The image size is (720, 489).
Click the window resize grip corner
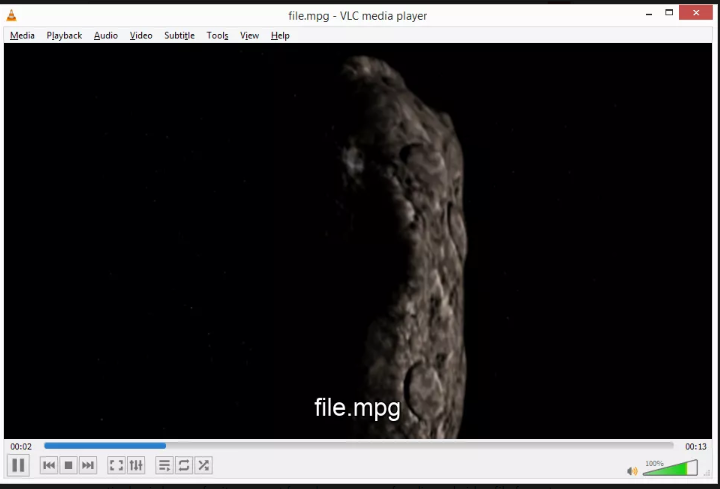click(x=708, y=473)
